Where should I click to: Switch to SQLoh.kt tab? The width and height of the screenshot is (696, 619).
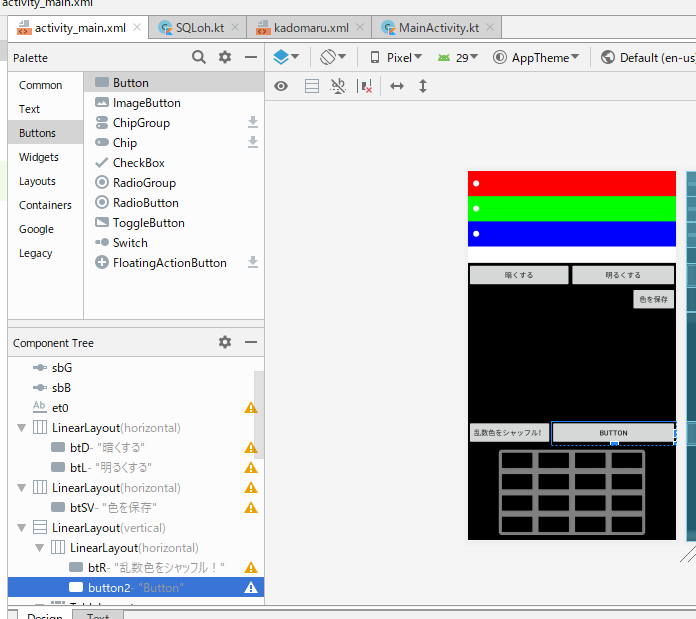coord(198,28)
